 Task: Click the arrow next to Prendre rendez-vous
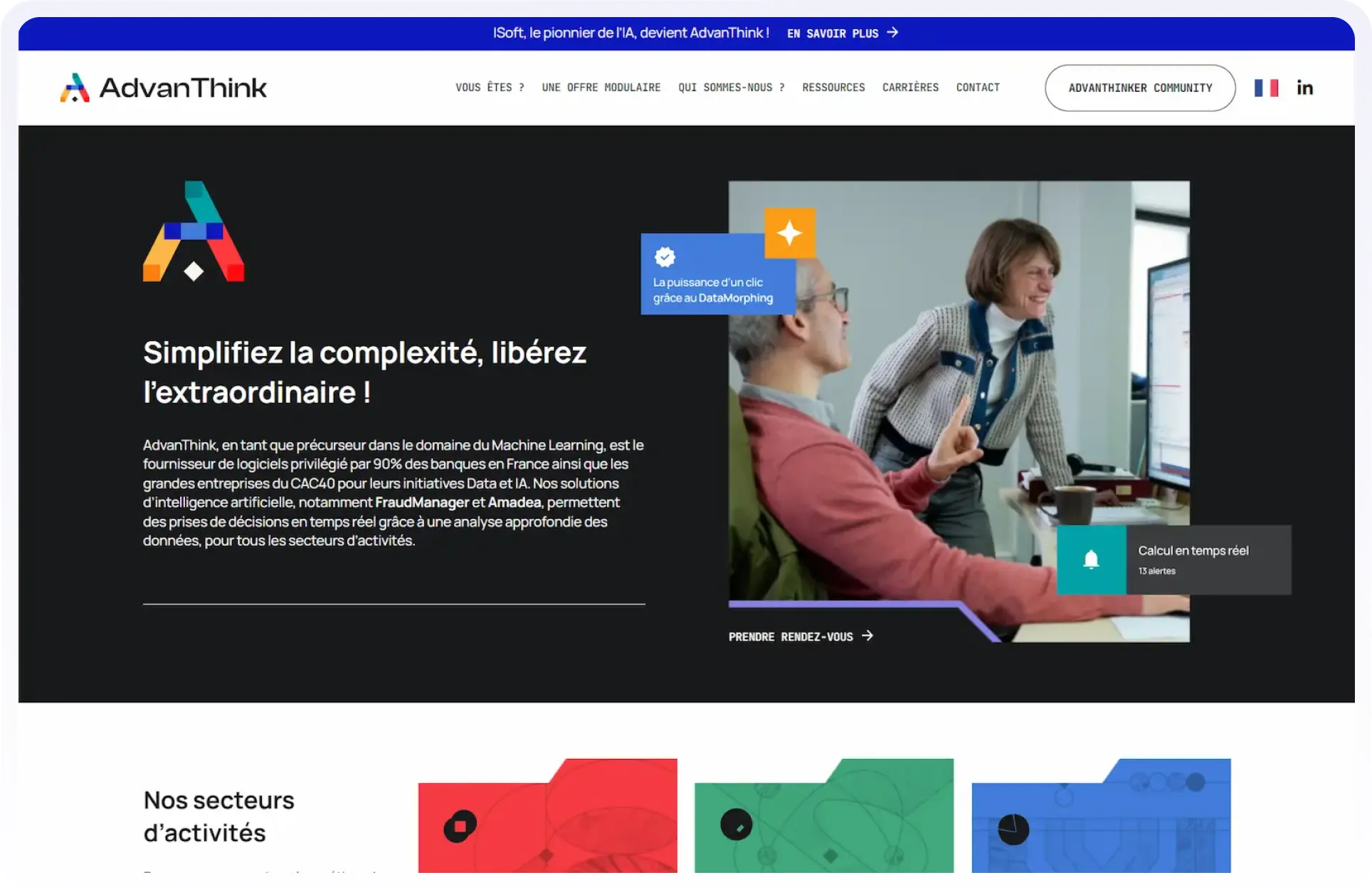[x=867, y=636]
